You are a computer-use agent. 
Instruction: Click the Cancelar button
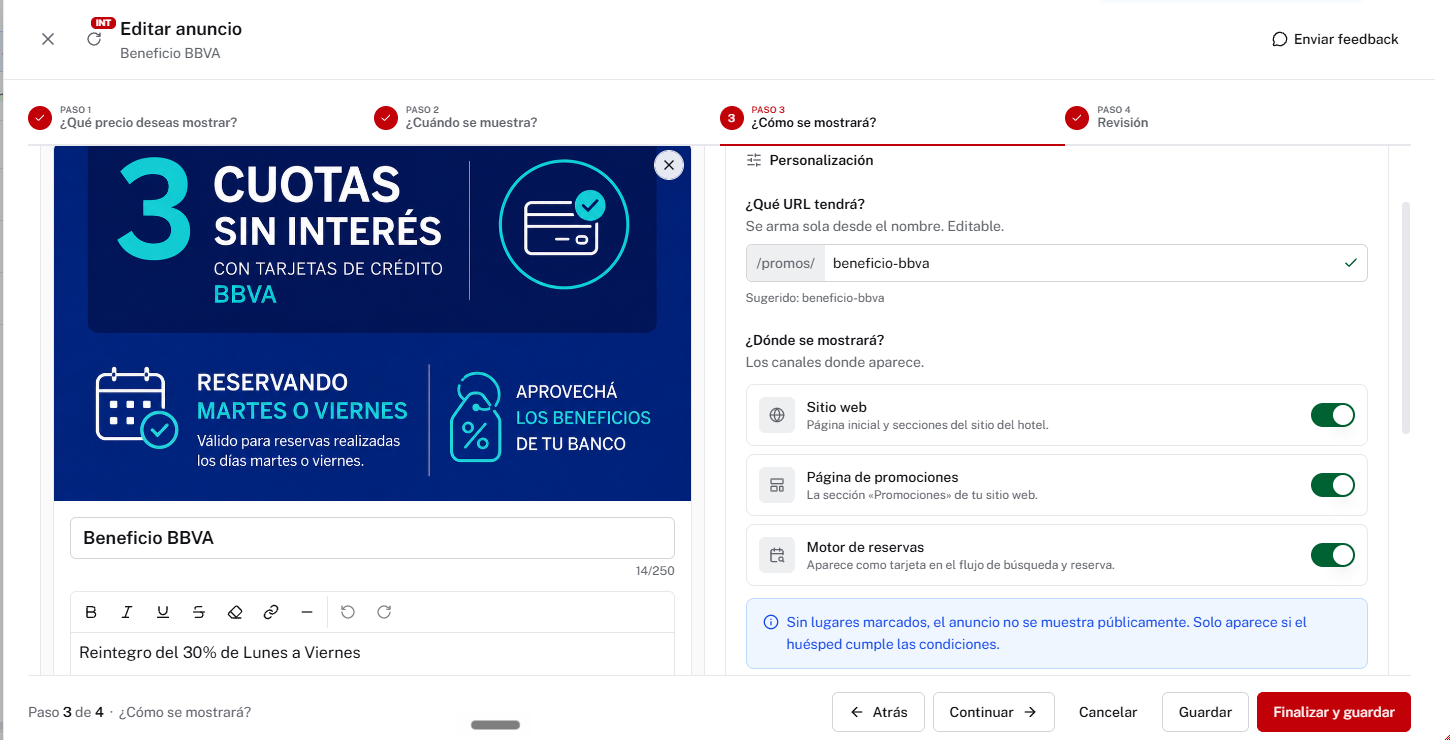1108,712
